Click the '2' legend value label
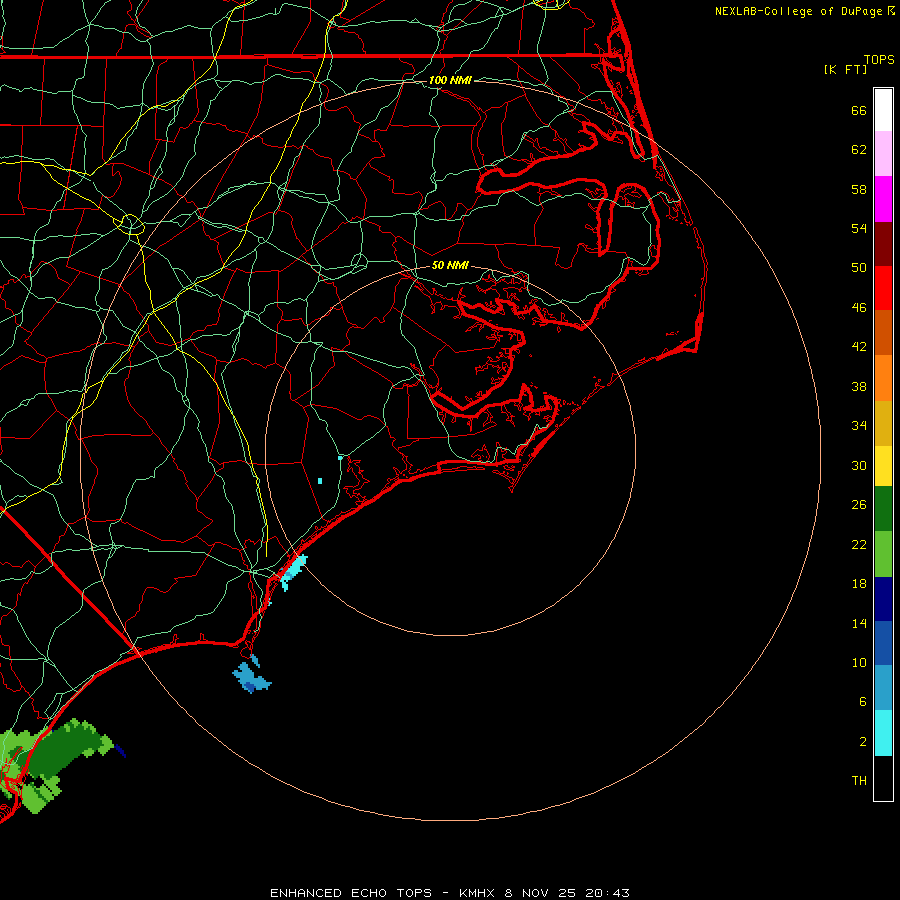Viewport: 900px width, 900px height. (x=863, y=741)
